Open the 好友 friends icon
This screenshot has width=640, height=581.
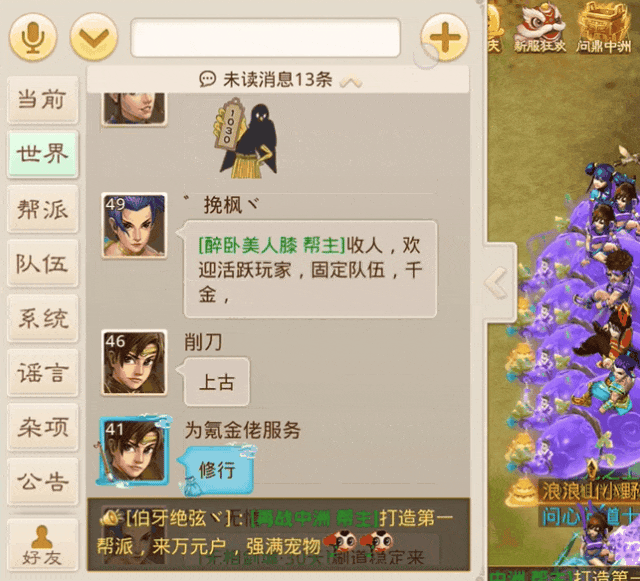(42, 545)
